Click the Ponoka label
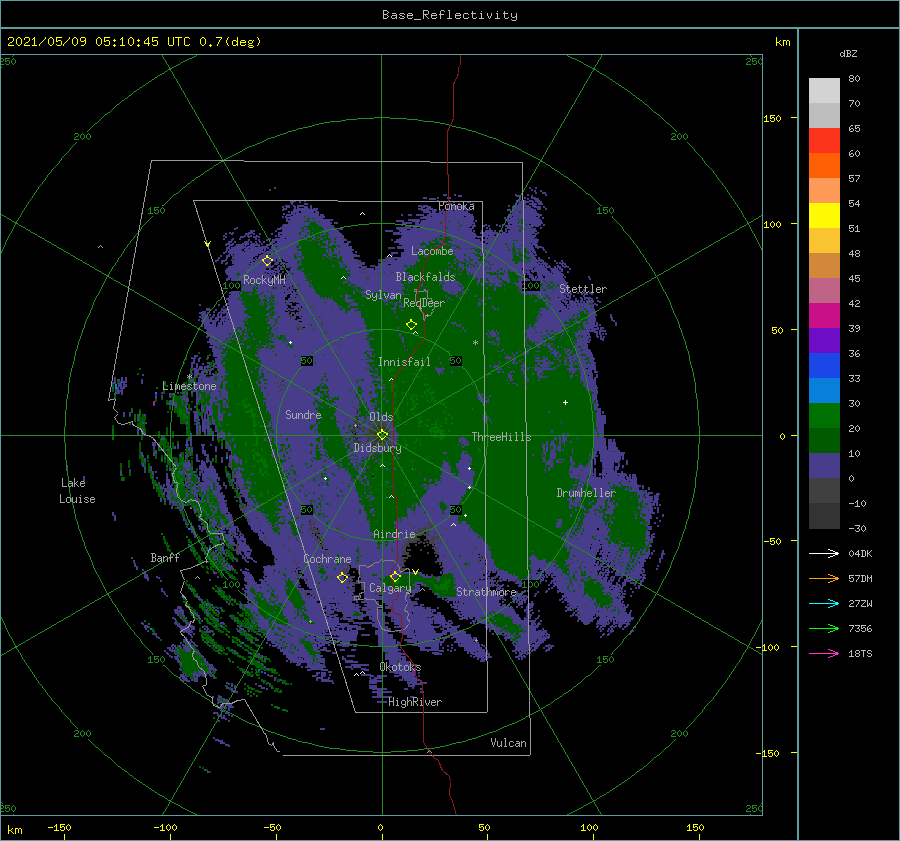Image resolution: width=900 pixels, height=841 pixels. click(456, 206)
